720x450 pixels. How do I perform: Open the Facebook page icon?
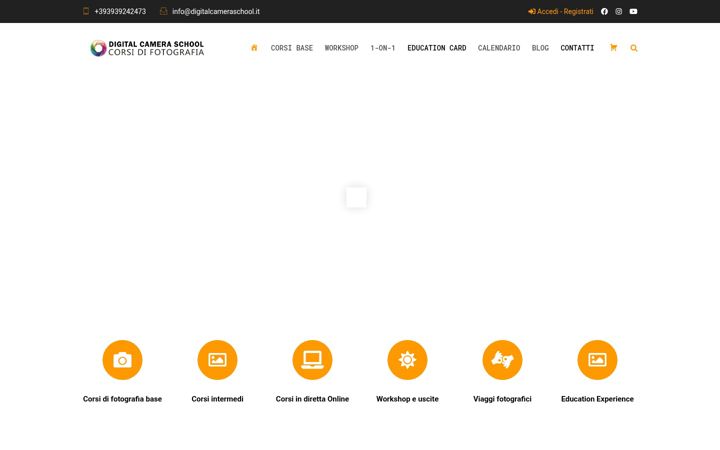point(604,11)
